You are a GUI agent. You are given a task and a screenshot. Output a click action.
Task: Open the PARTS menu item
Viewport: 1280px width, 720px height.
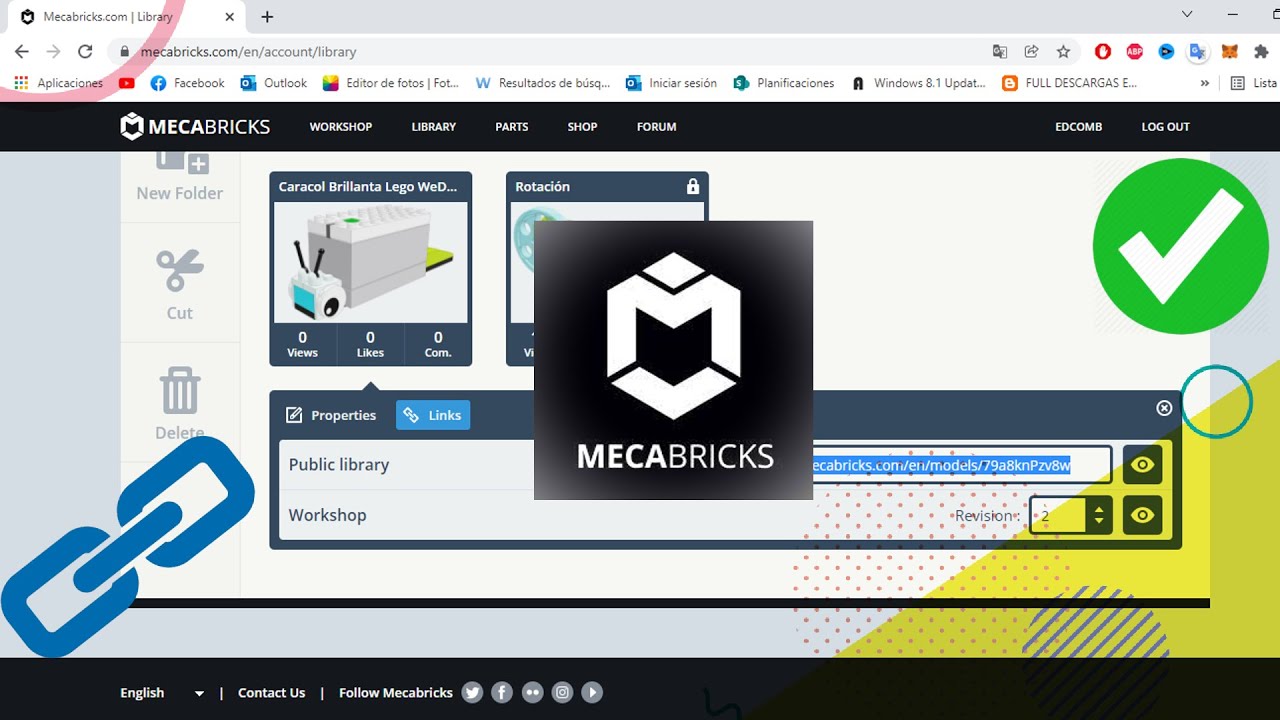pos(512,127)
